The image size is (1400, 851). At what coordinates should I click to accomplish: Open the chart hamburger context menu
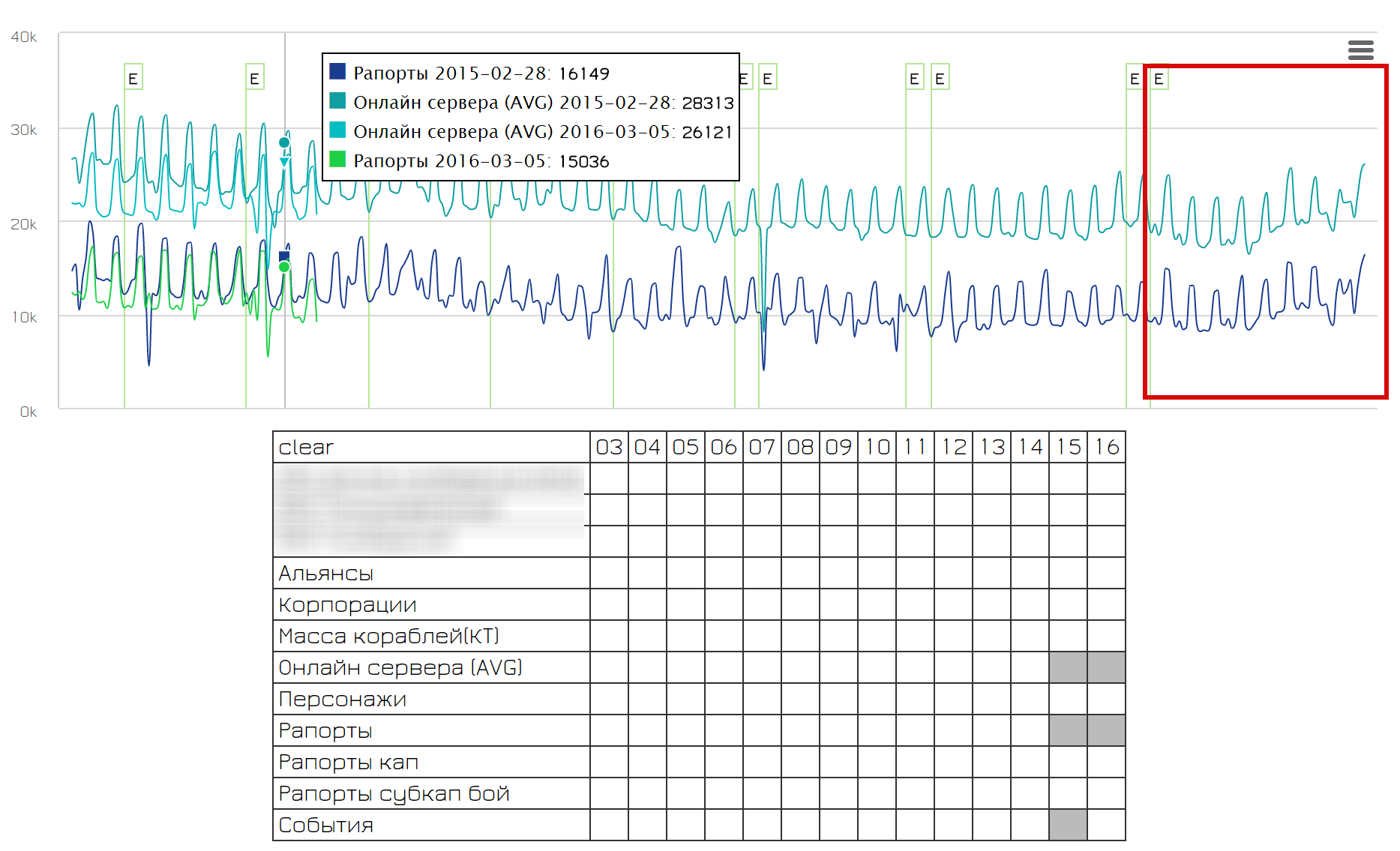click(x=1360, y=50)
